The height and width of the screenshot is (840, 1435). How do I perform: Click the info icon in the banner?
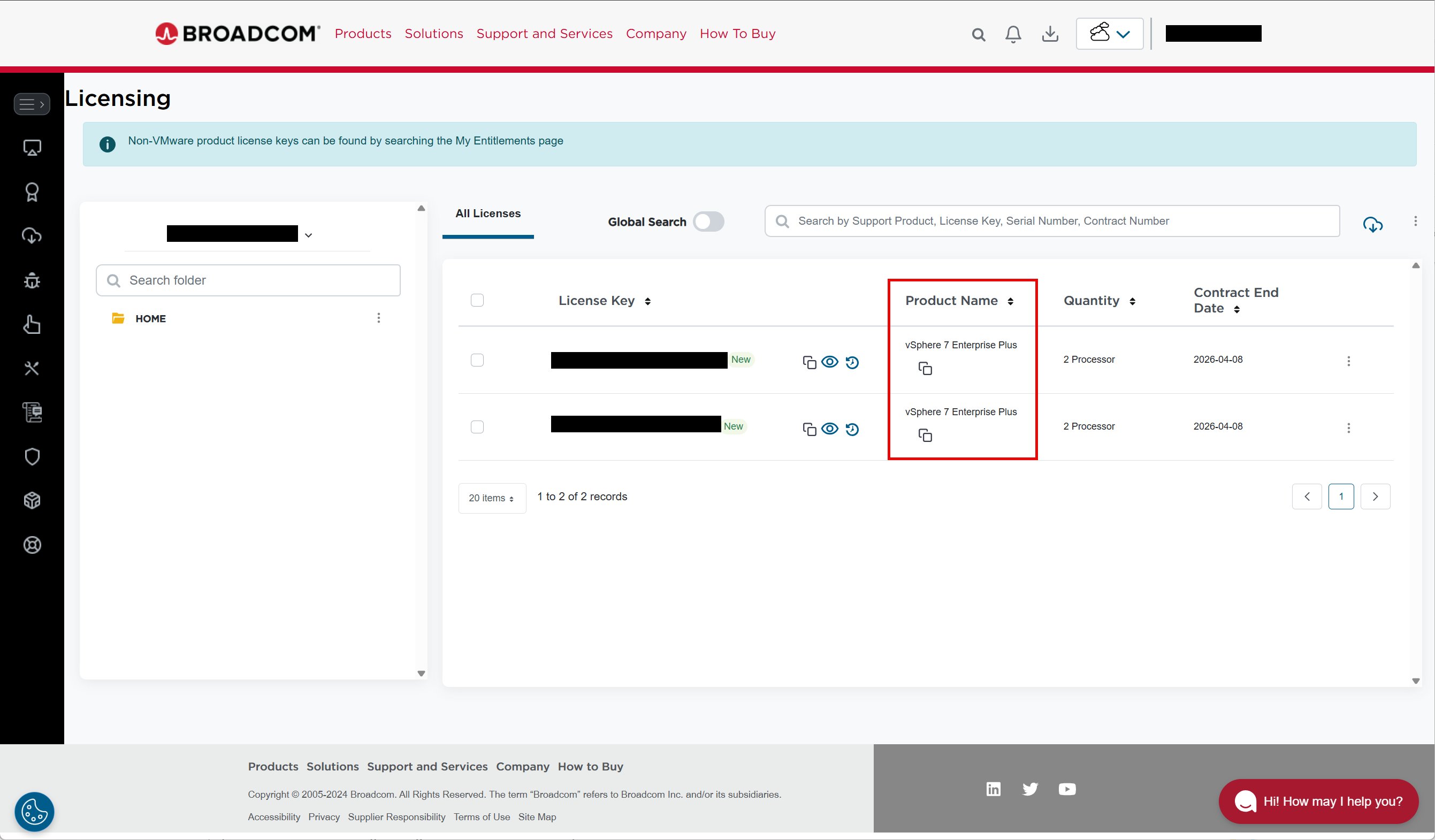(107, 144)
